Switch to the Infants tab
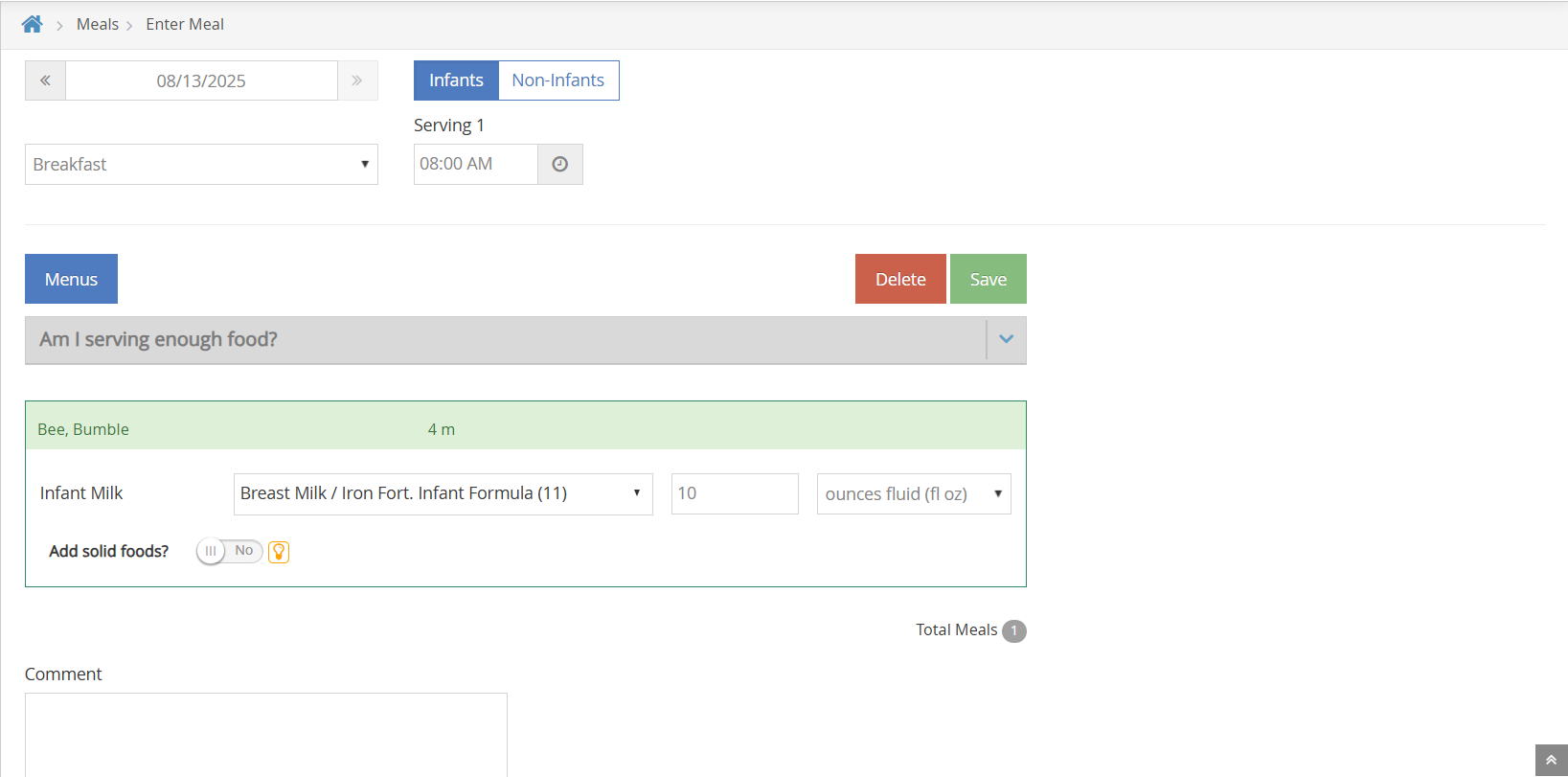The height and width of the screenshot is (777, 1568). coord(456,80)
